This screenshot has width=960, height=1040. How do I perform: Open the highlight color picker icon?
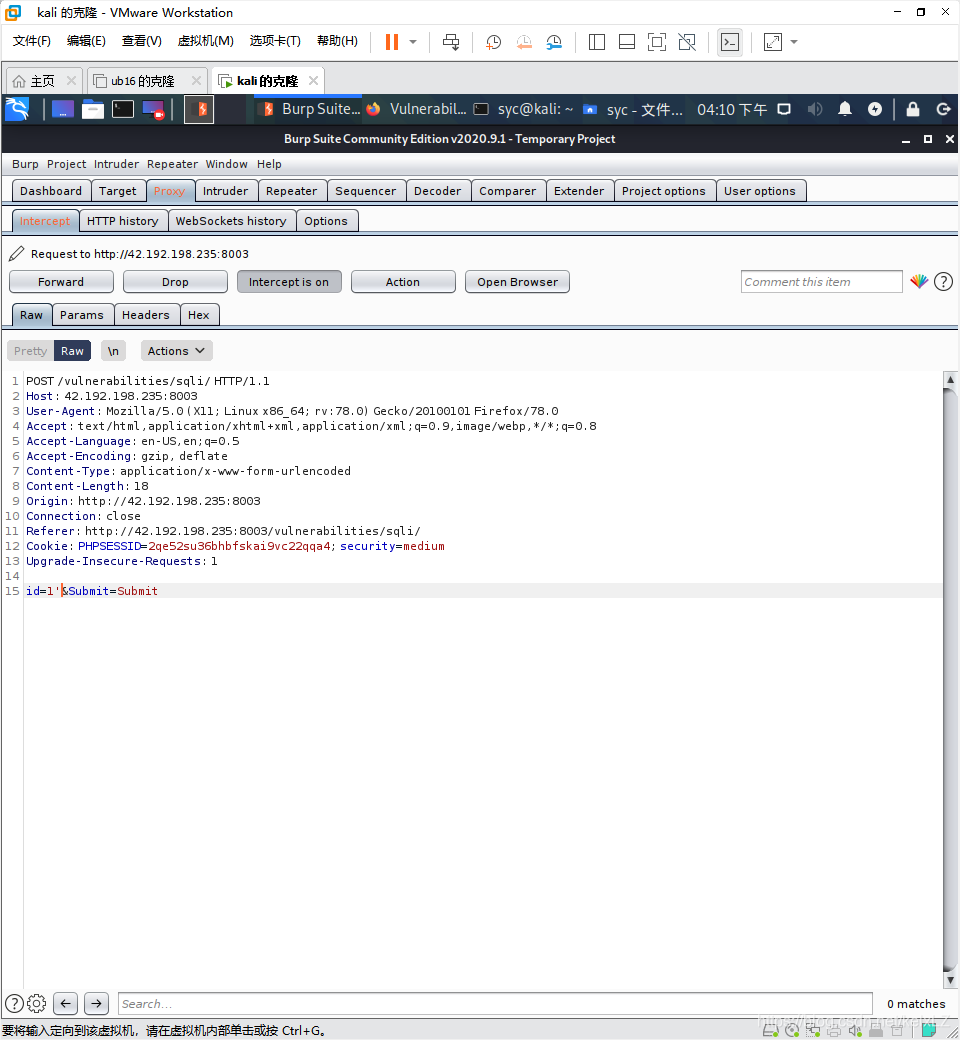[919, 282]
